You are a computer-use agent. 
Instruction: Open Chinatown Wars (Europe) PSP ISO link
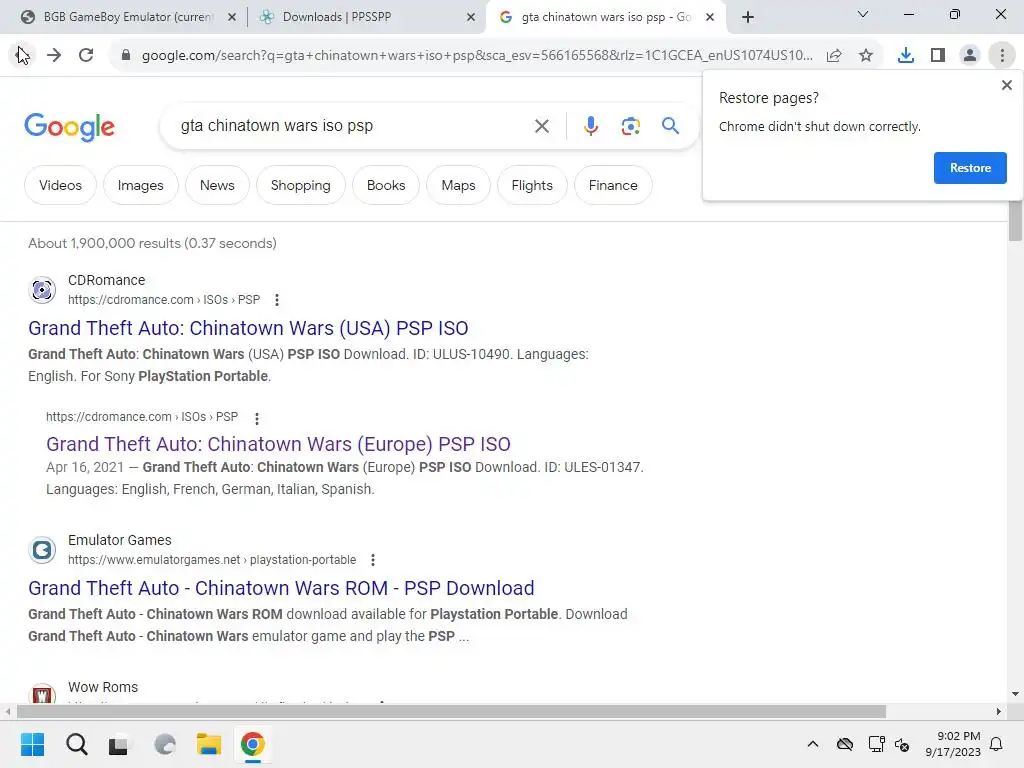tap(278, 444)
